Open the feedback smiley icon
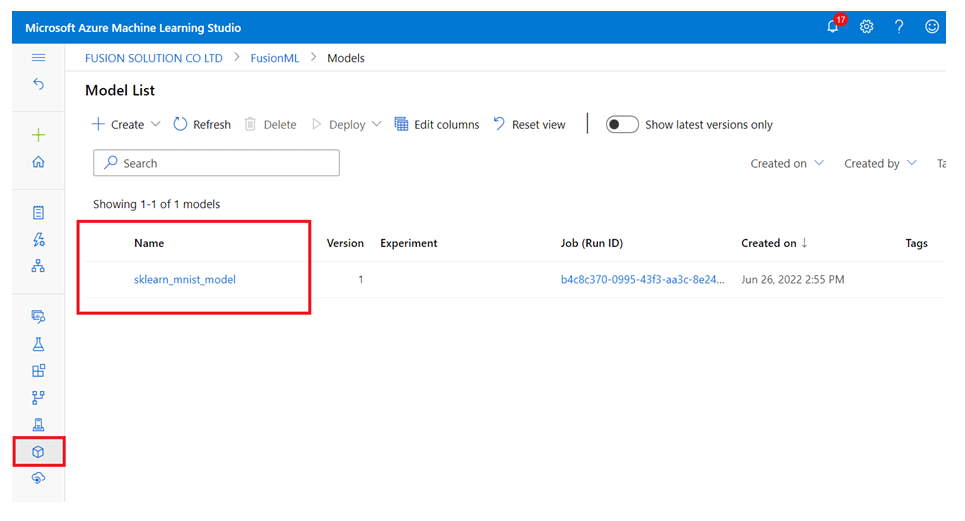The height and width of the screenshot is (521, 965). pyautogui.click(x=932, y=26)
